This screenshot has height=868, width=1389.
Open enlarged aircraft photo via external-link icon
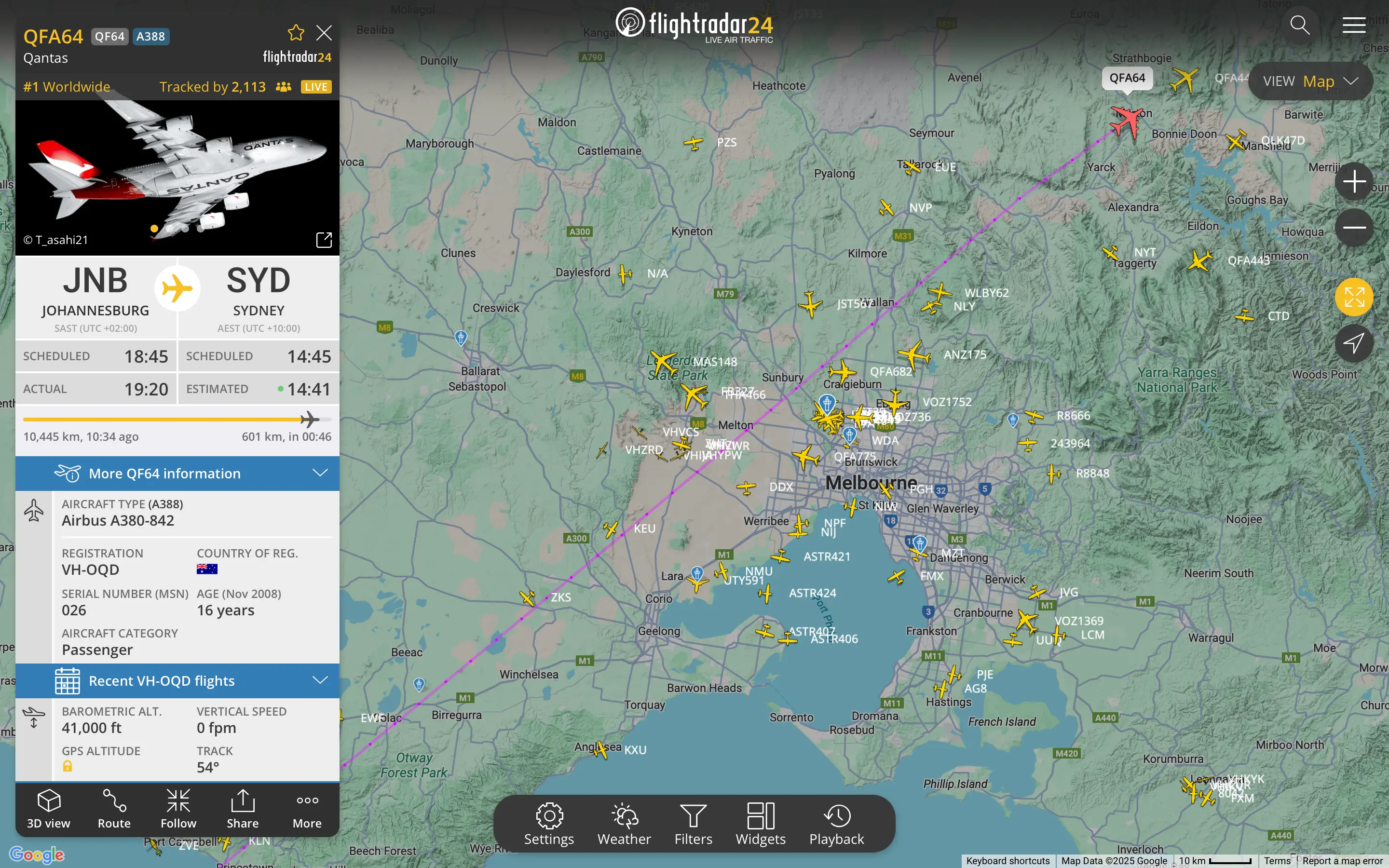pos(324,240)
